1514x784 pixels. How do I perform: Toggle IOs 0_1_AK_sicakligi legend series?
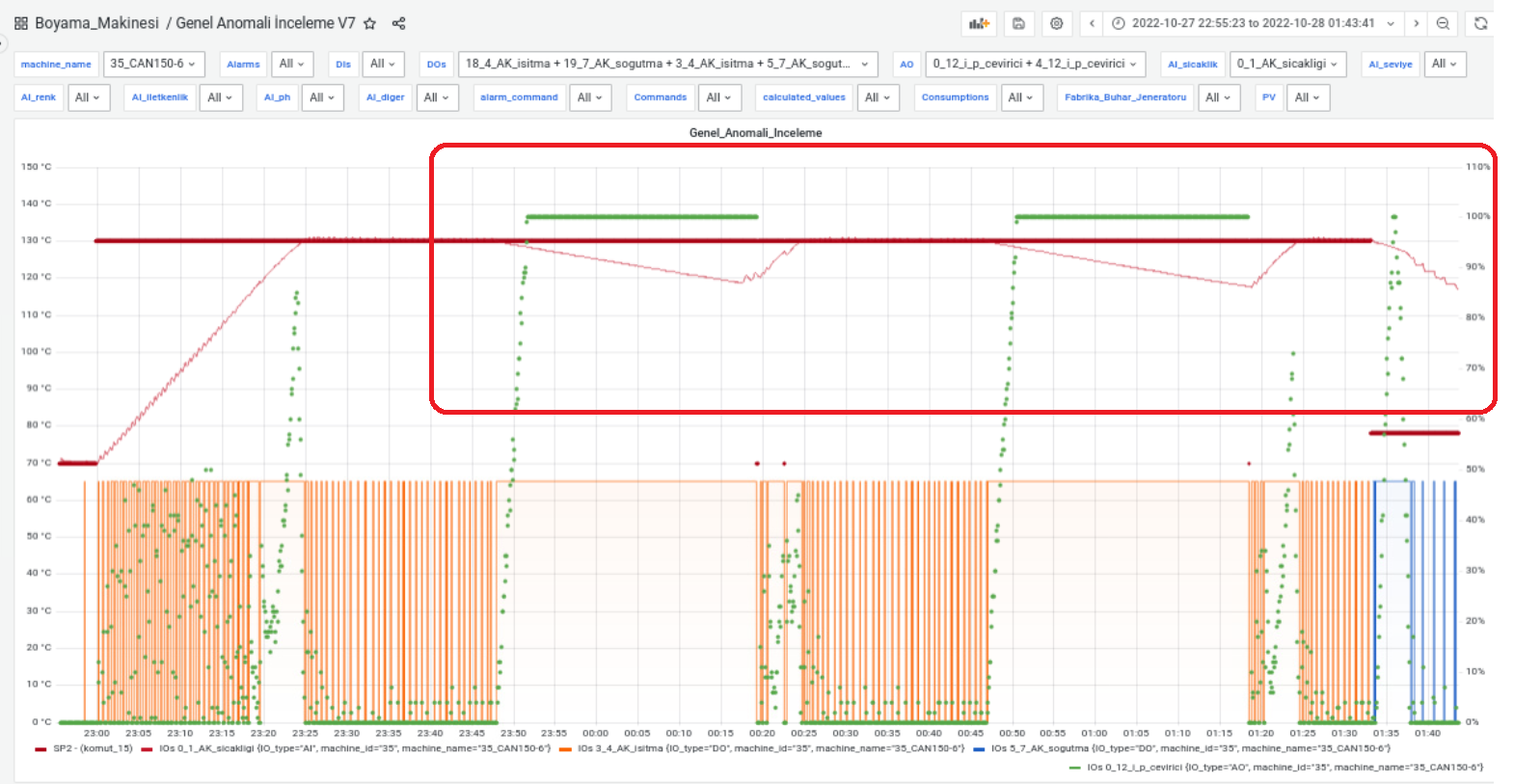tap(355, 748)
